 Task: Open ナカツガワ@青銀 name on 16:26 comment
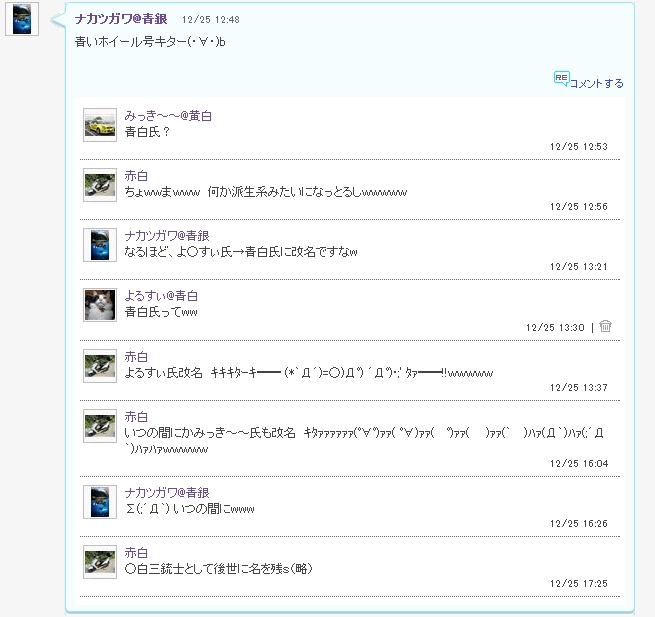click(167, 493)
